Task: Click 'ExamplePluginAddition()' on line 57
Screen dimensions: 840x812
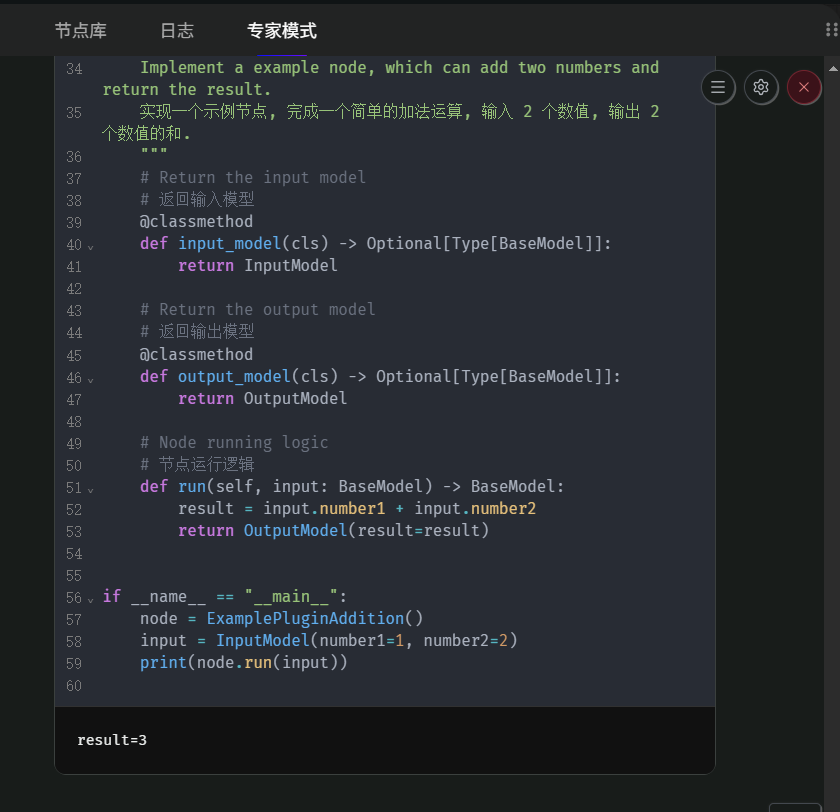Action: coord(315,619)
